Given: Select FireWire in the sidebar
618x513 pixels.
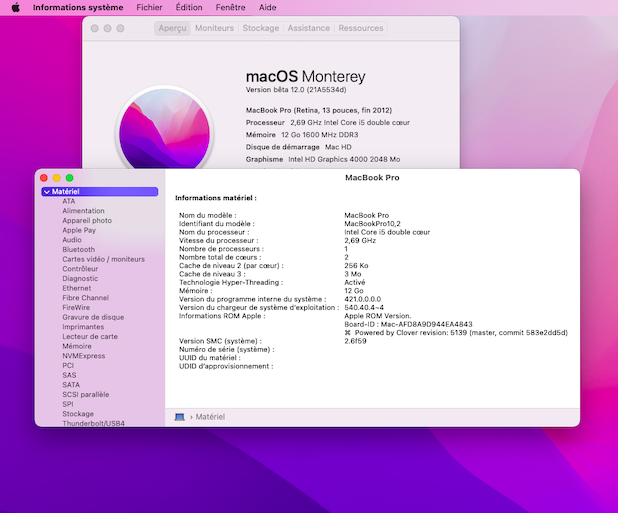Looking at the screenshot, I should [76, 307].
